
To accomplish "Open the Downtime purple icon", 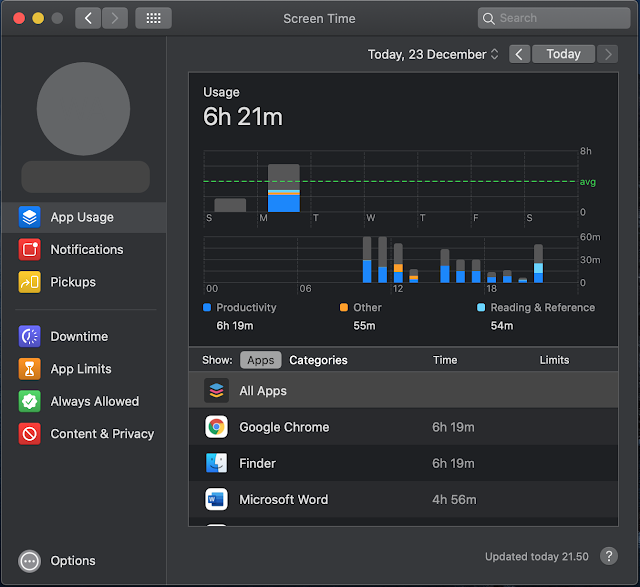I will [x=29, y=336].
